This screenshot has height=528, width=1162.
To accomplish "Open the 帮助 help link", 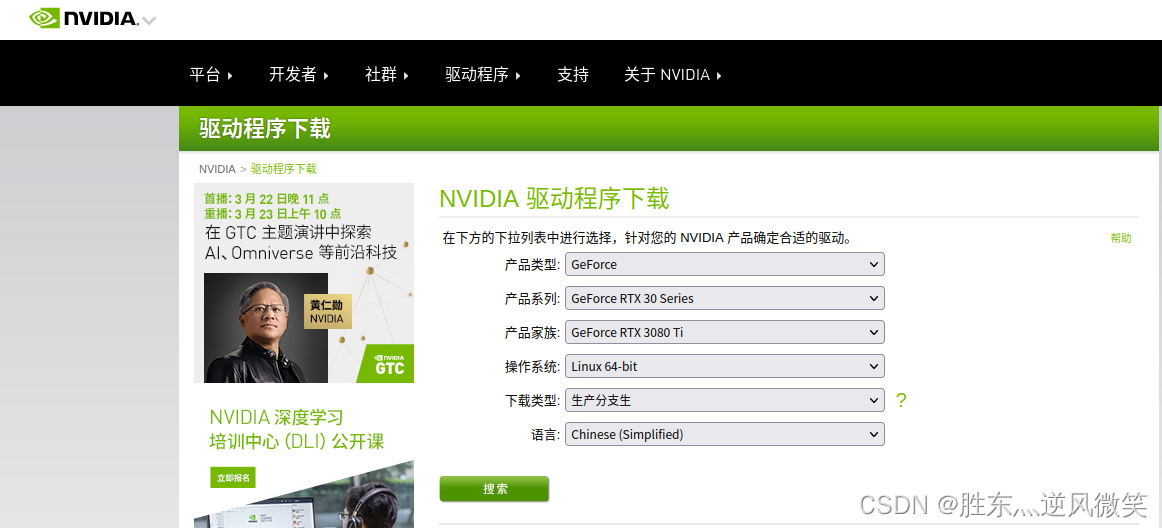I will 1120,238.
